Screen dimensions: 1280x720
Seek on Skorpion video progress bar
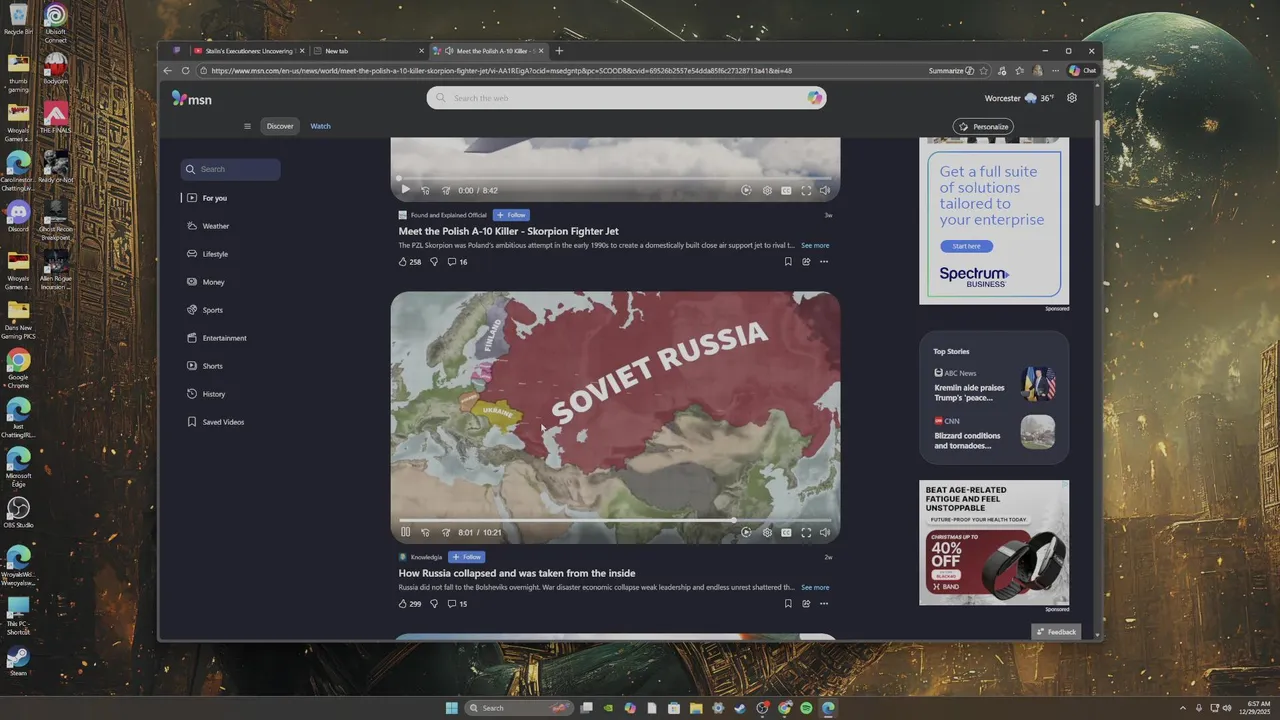[615, 177]
